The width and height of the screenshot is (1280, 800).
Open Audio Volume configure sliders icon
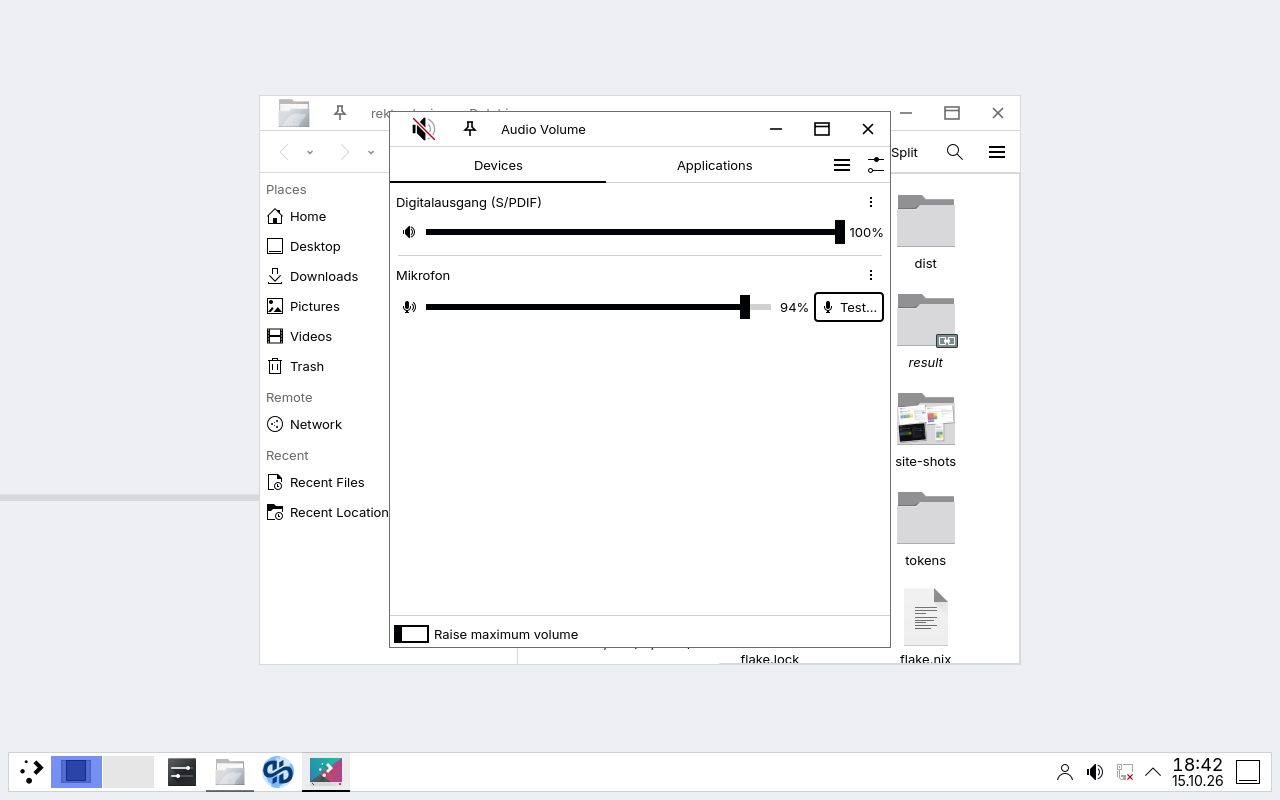coord(875,165)
